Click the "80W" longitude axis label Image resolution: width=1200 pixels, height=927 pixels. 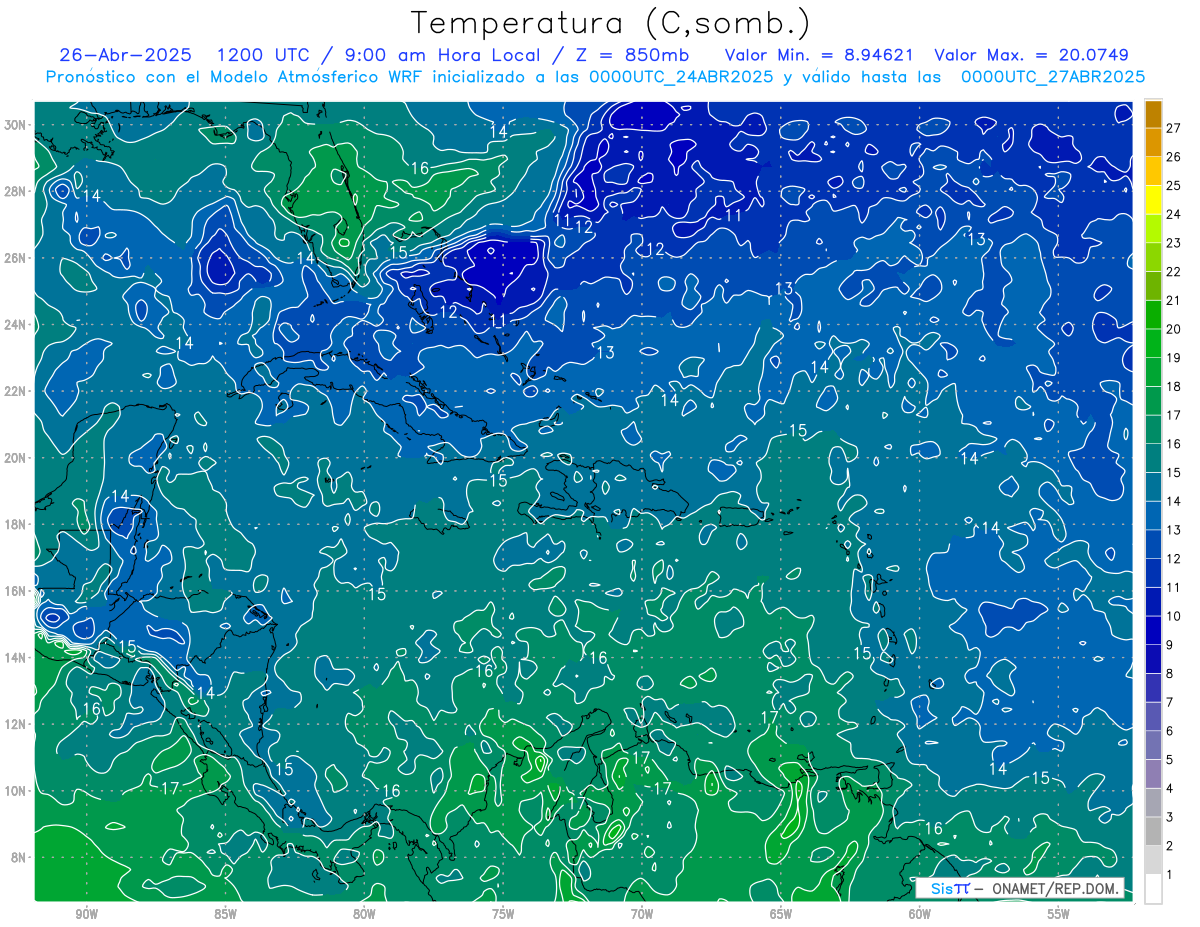pyautogui.click(x=364, y=914)
